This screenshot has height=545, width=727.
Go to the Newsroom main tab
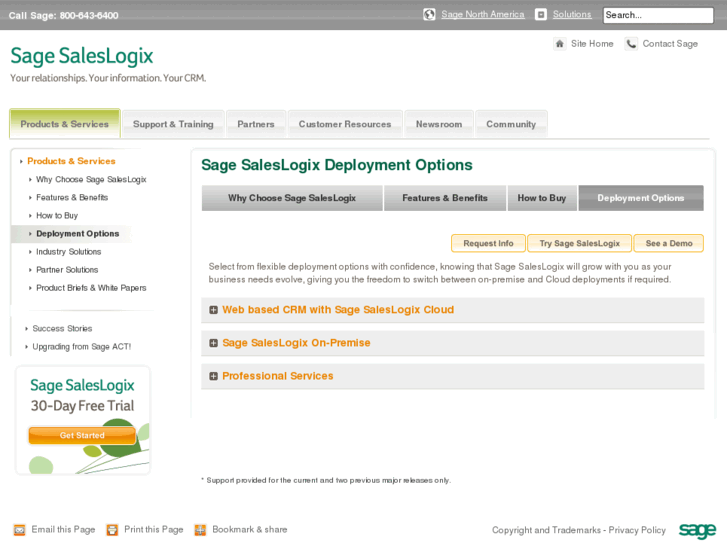pyautogui.click(x=439, y=124)
